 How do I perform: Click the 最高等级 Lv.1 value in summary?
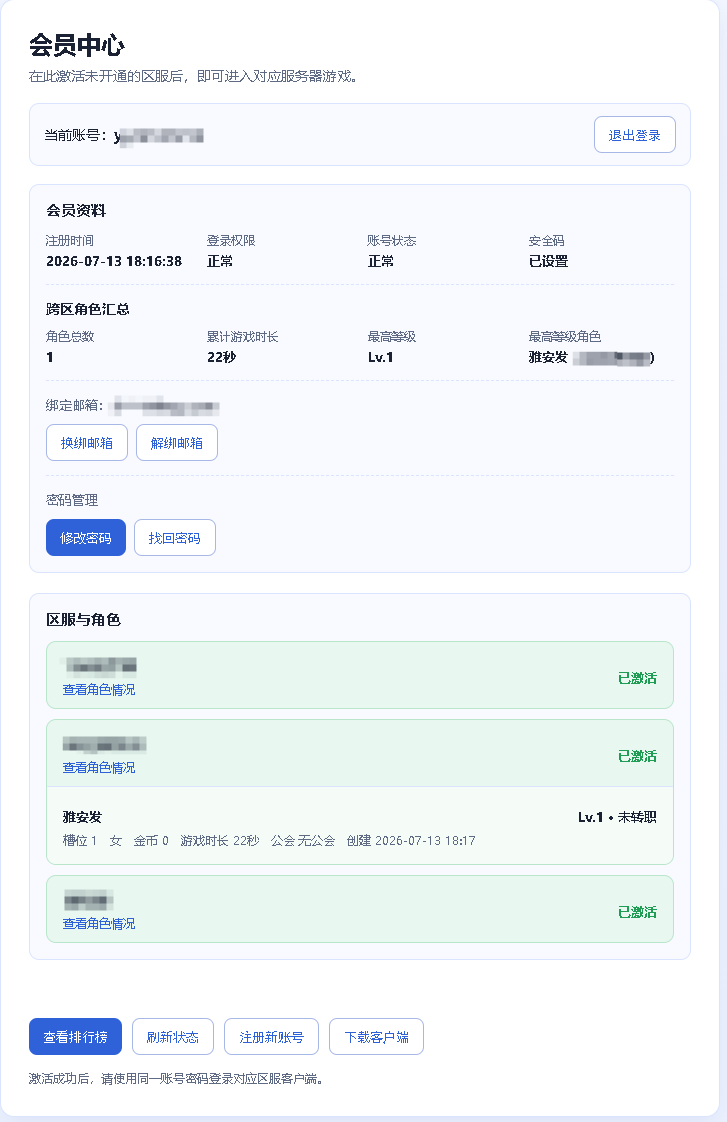[x=380, y=357]
